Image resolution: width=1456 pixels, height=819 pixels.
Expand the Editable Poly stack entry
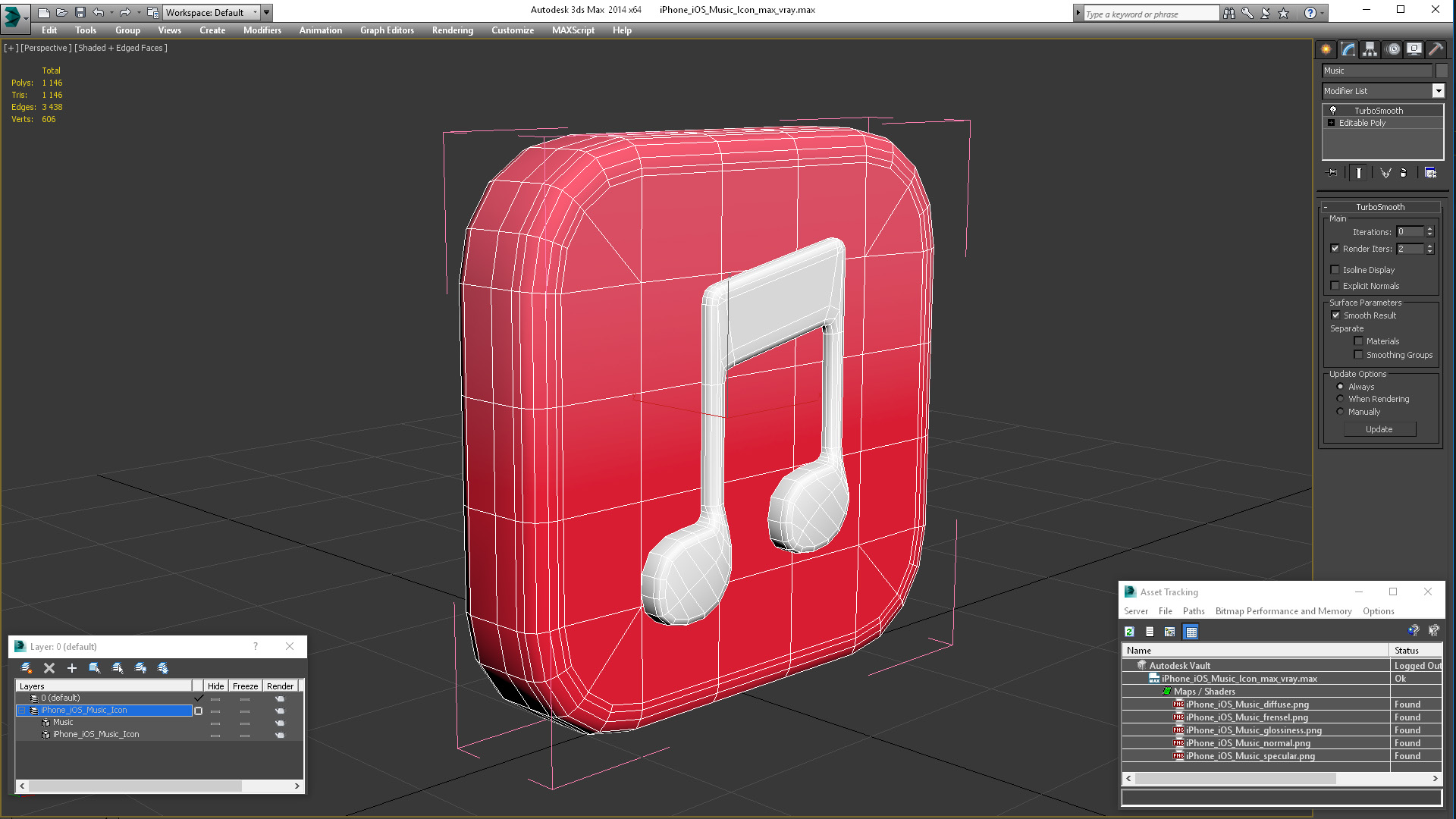[1332, 123]
